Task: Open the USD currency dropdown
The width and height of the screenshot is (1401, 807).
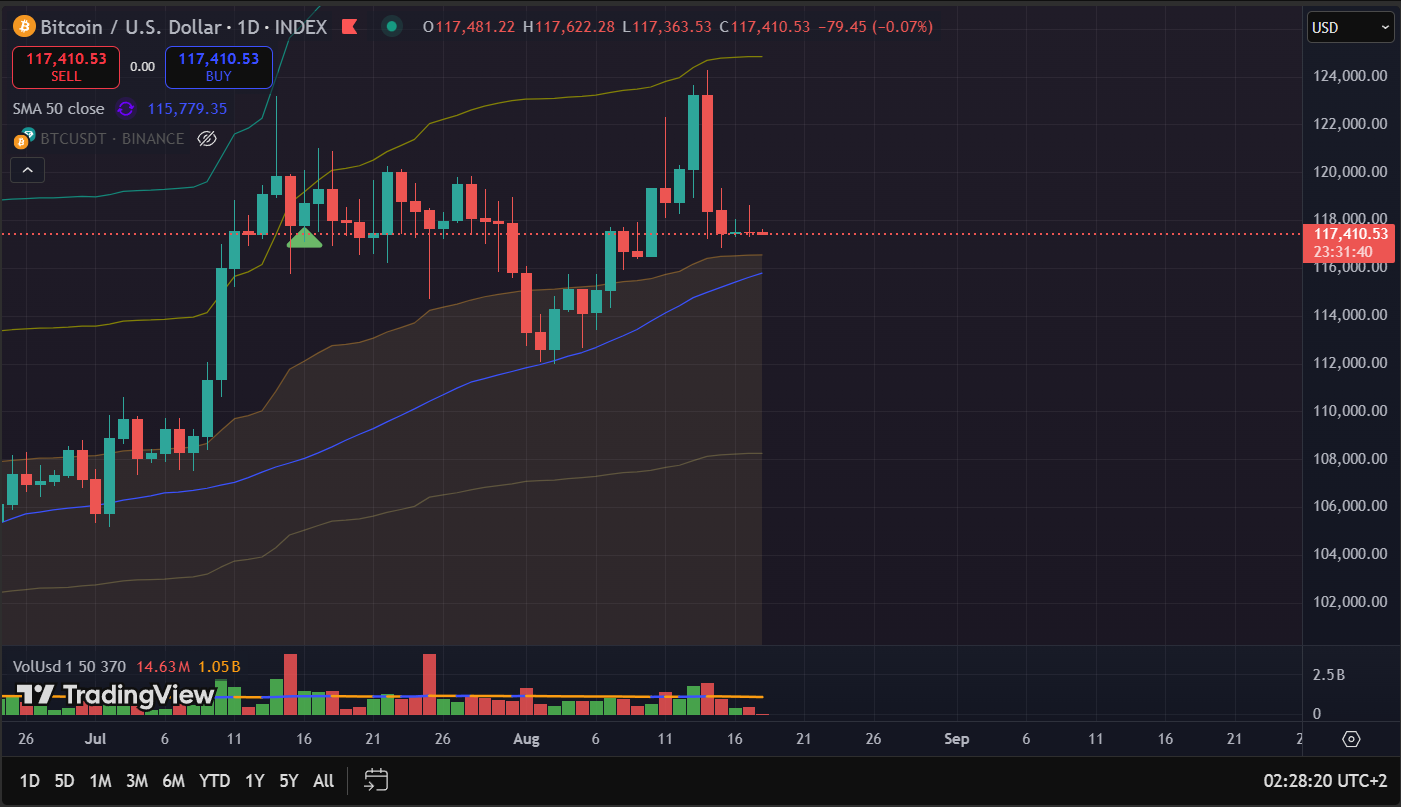Action: 1351,28
